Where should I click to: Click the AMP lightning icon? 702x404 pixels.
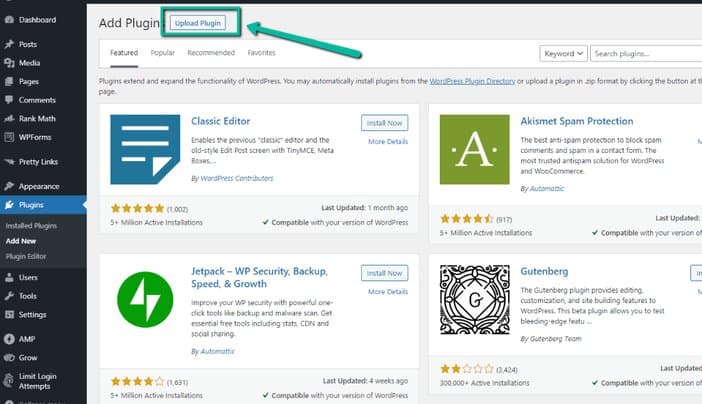(x=9, y=339)
